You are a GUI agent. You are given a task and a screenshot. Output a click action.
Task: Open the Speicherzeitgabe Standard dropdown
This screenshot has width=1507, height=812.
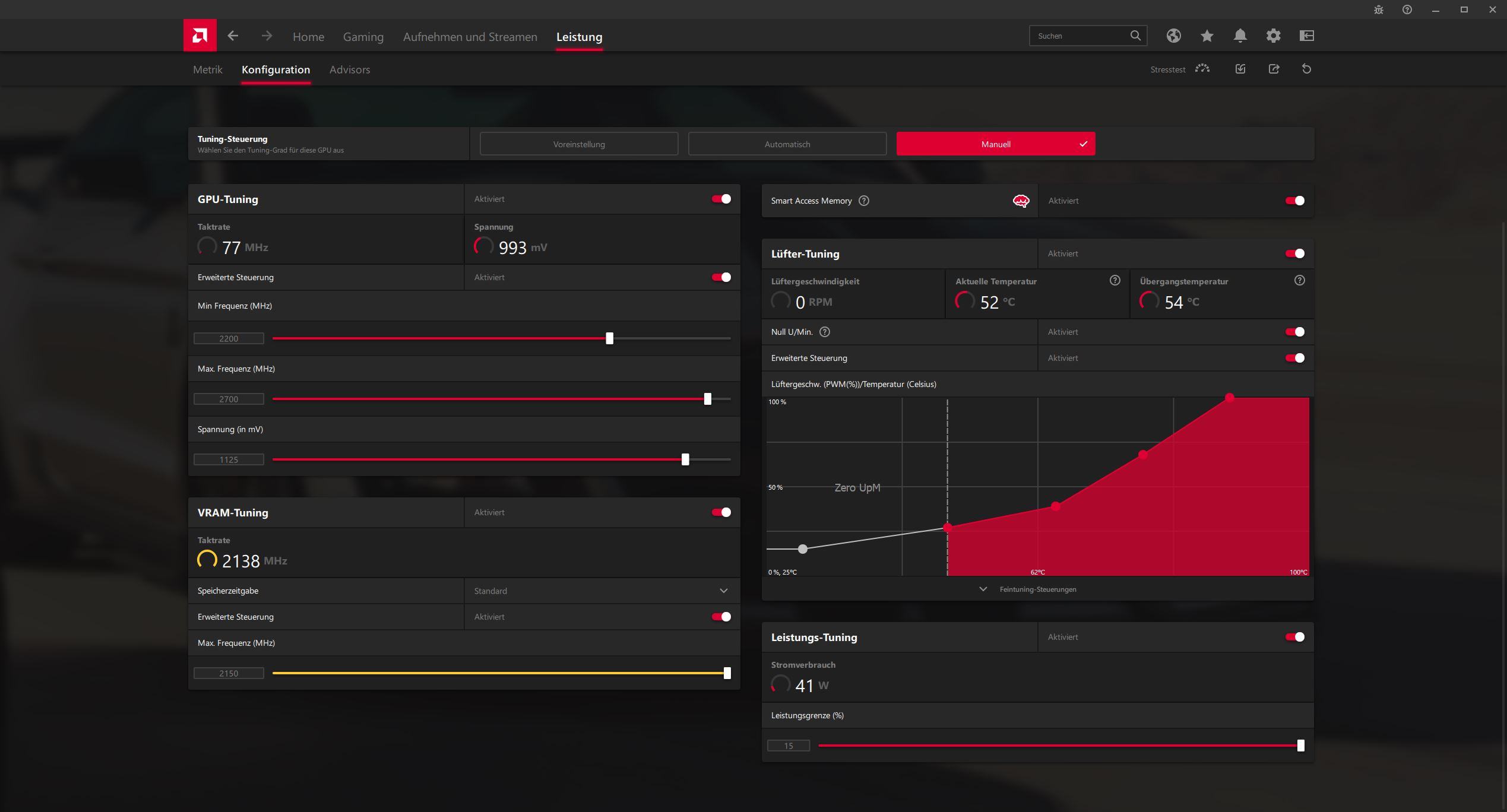pos(601,591)
